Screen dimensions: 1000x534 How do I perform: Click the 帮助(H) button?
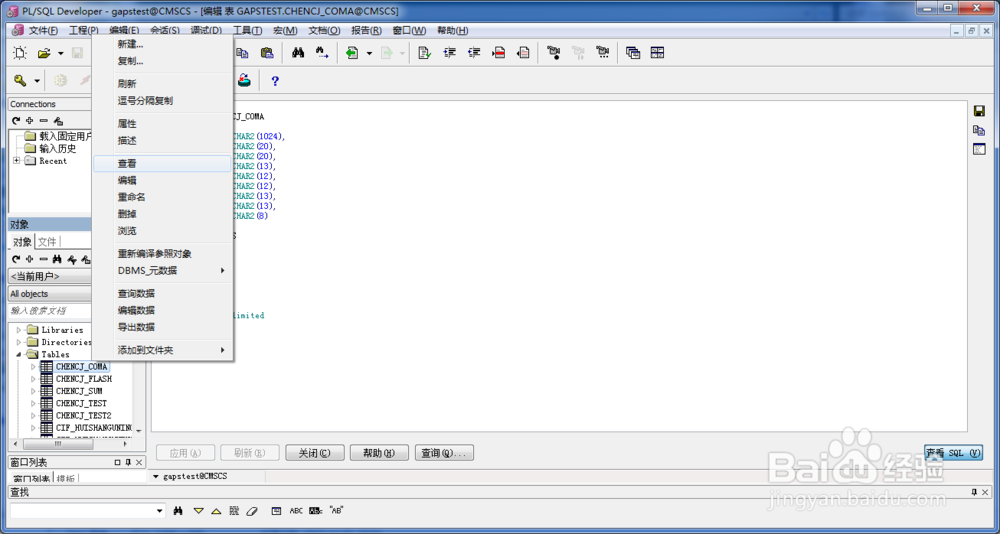tap(379, 453)
